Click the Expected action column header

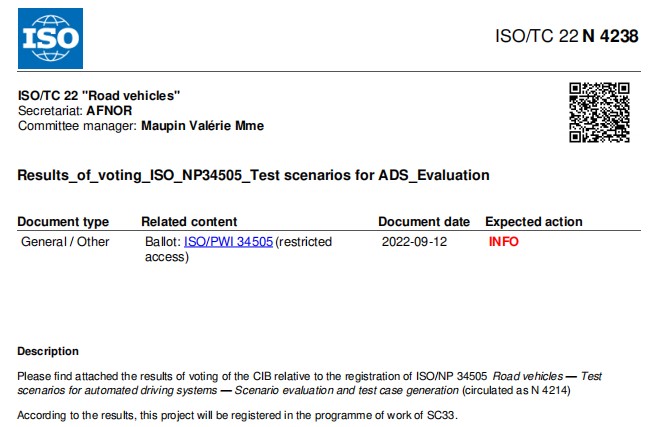point(533,222)
